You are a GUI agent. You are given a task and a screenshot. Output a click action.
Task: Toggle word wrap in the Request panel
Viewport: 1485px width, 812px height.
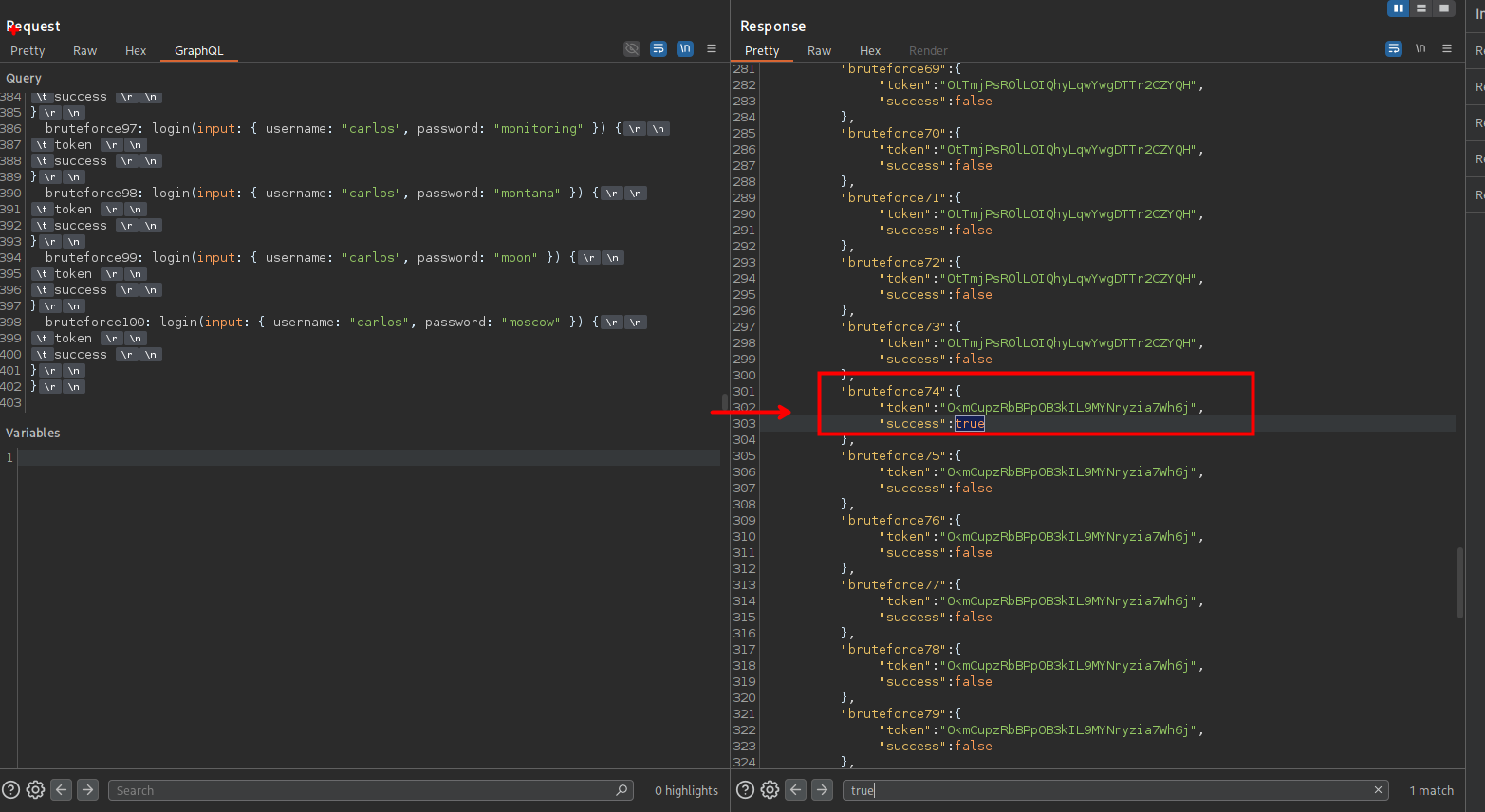click(659, 48)
